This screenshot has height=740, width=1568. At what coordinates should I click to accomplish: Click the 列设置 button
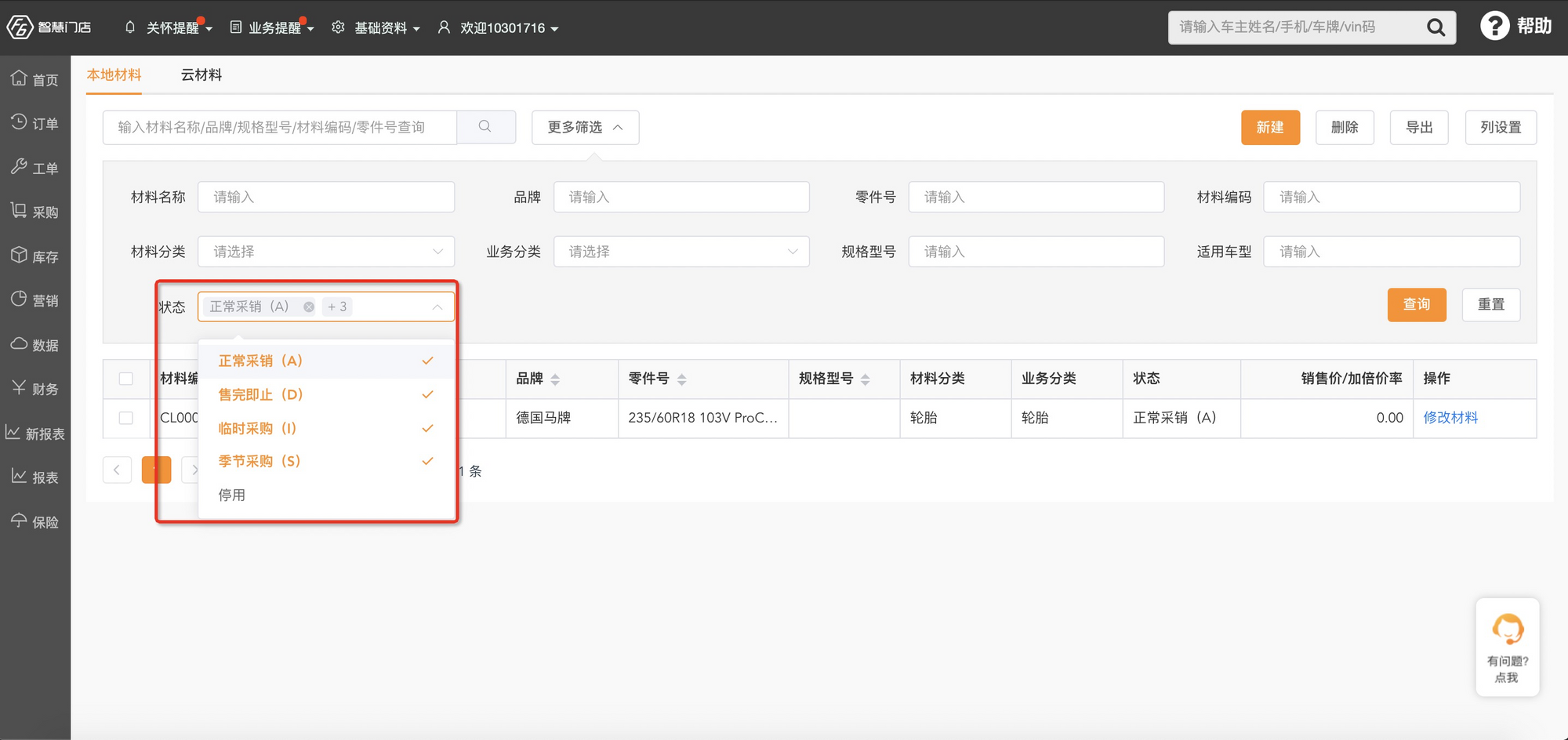point(1501,127)
